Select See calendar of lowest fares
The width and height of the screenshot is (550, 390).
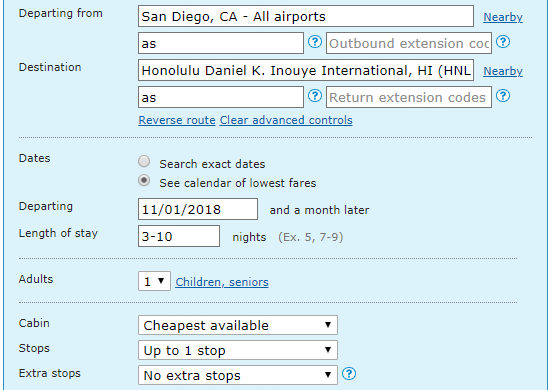[144, 181]
